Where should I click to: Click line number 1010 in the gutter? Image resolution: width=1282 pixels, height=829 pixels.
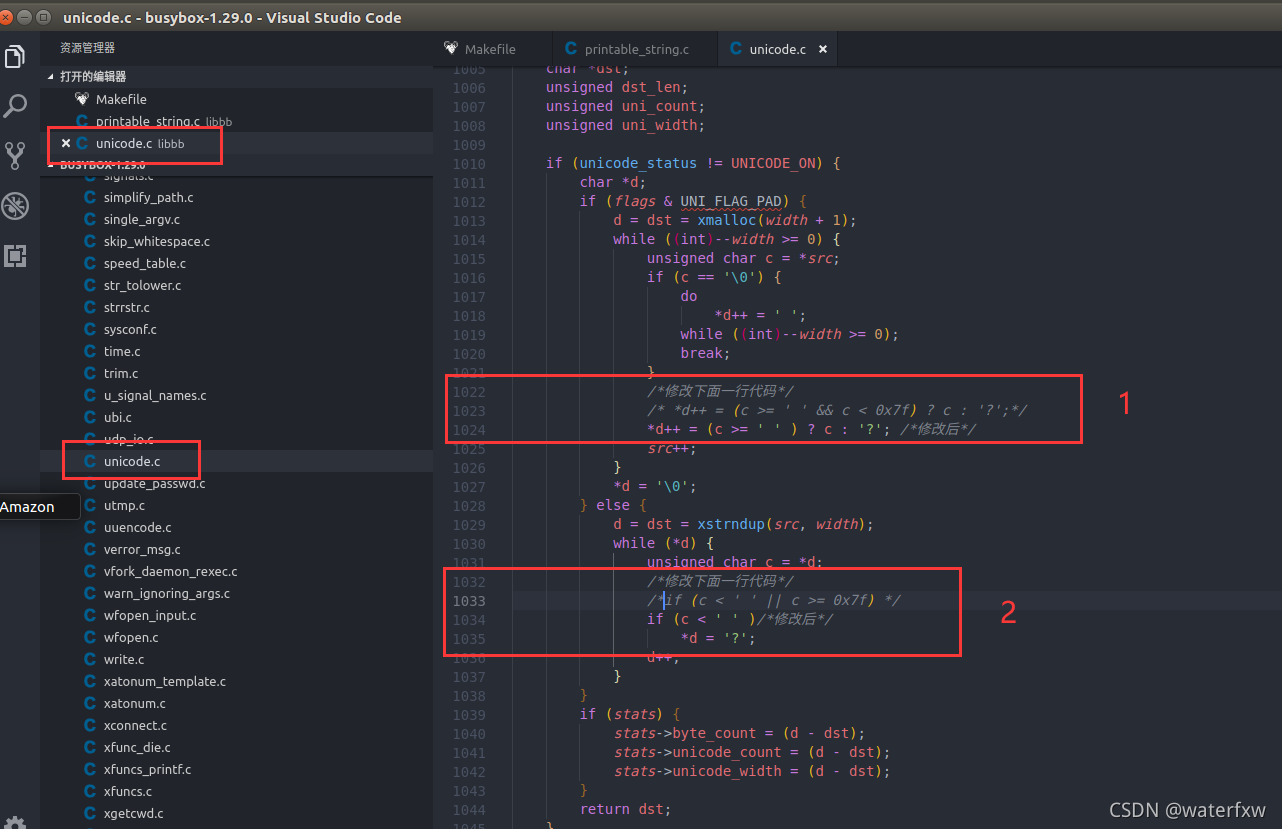[469, 164]
